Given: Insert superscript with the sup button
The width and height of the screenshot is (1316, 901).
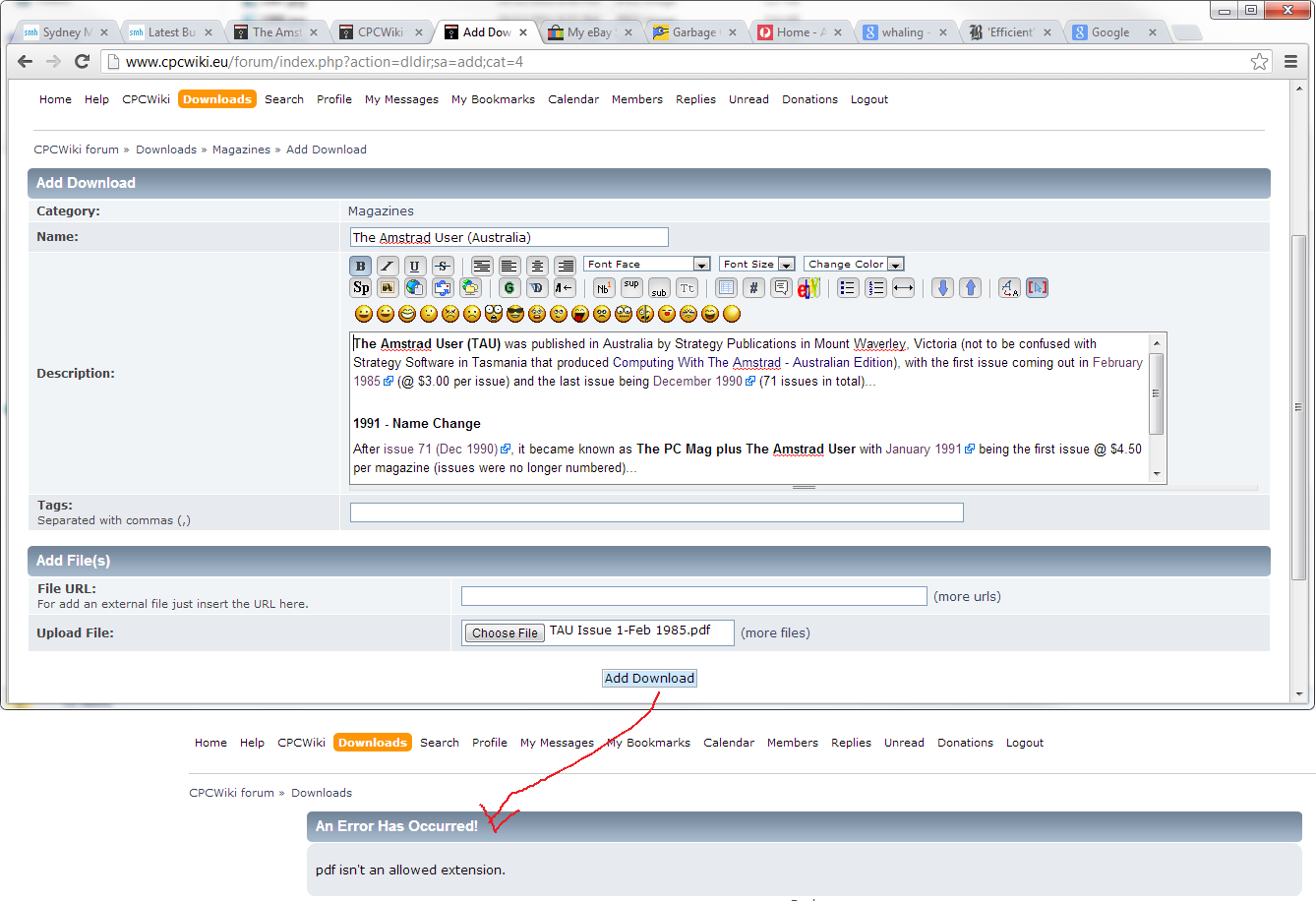Looking at the screenshot, I should pos(631,287).
